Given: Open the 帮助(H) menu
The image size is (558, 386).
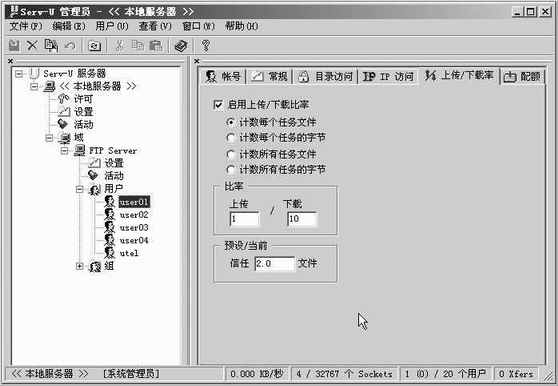Looking at the screenshot, I should coord(242,26).
